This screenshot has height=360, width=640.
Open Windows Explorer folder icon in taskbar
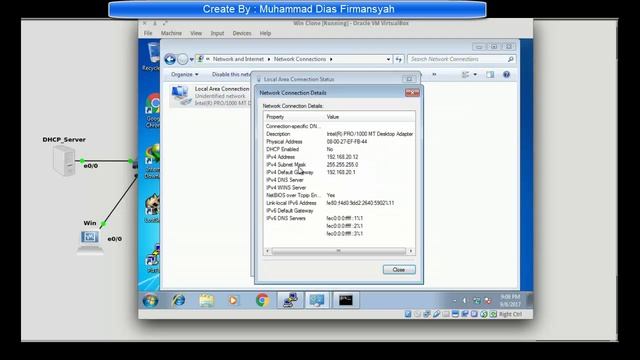pos(207,300)
